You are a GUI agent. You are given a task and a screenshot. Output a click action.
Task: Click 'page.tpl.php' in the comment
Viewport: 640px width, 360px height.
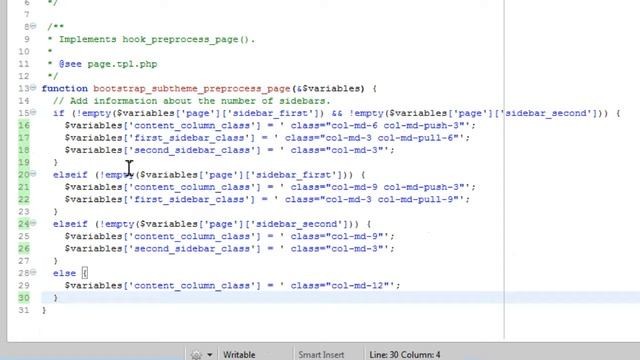[x=122, y=64]
